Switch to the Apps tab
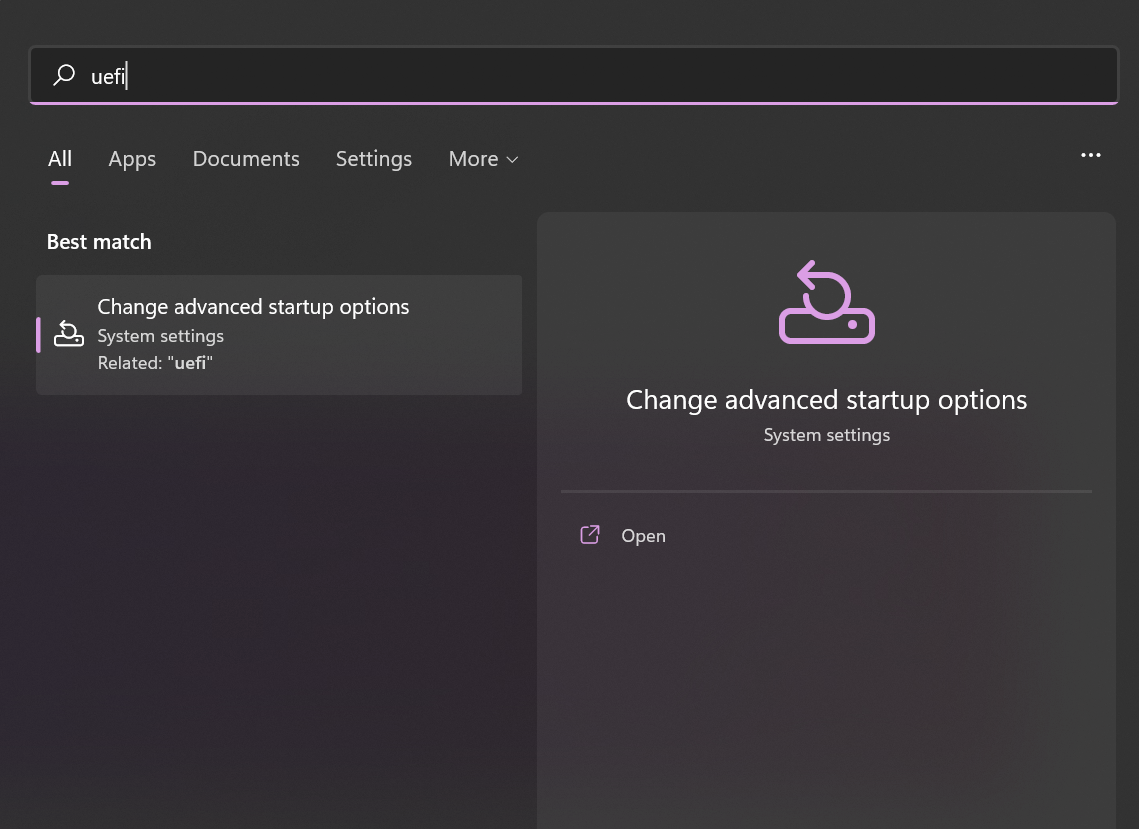Viewport: 1139px width, 829px height. (131, 159)
